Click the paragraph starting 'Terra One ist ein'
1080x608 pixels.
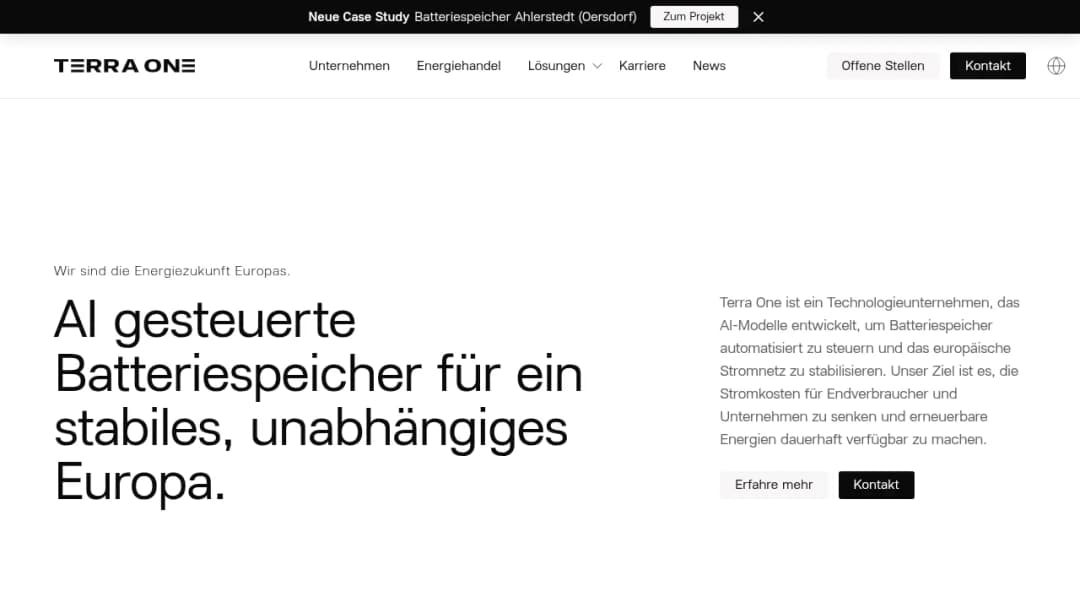tap(869, 370)
